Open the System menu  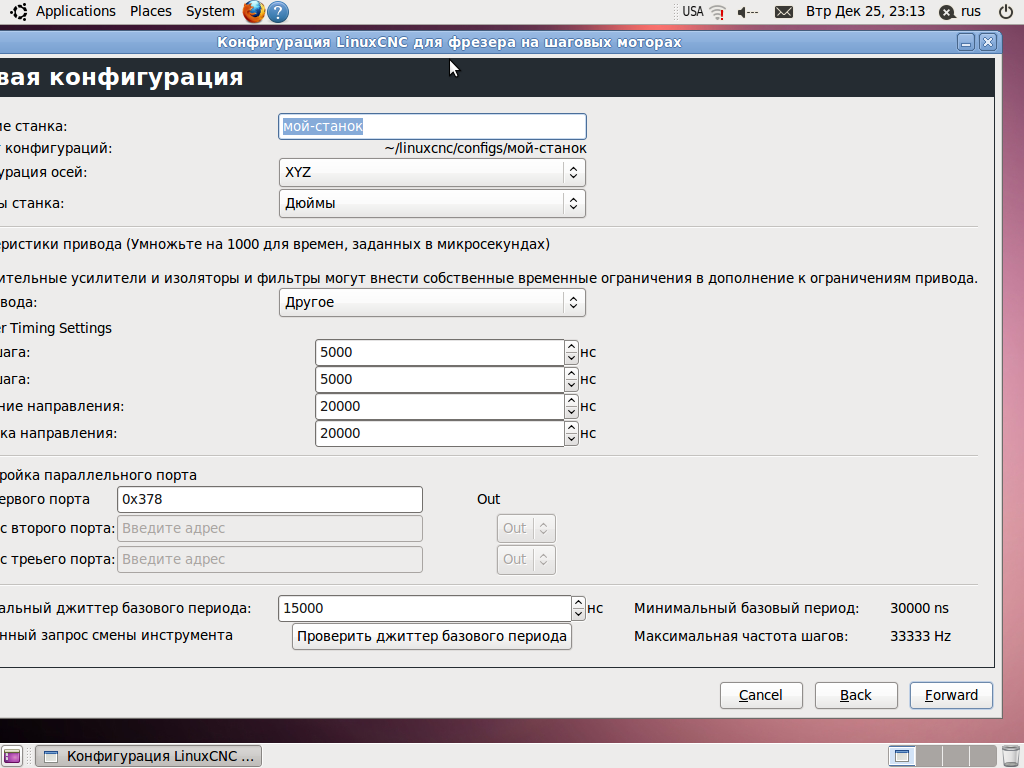coord(210,11)
